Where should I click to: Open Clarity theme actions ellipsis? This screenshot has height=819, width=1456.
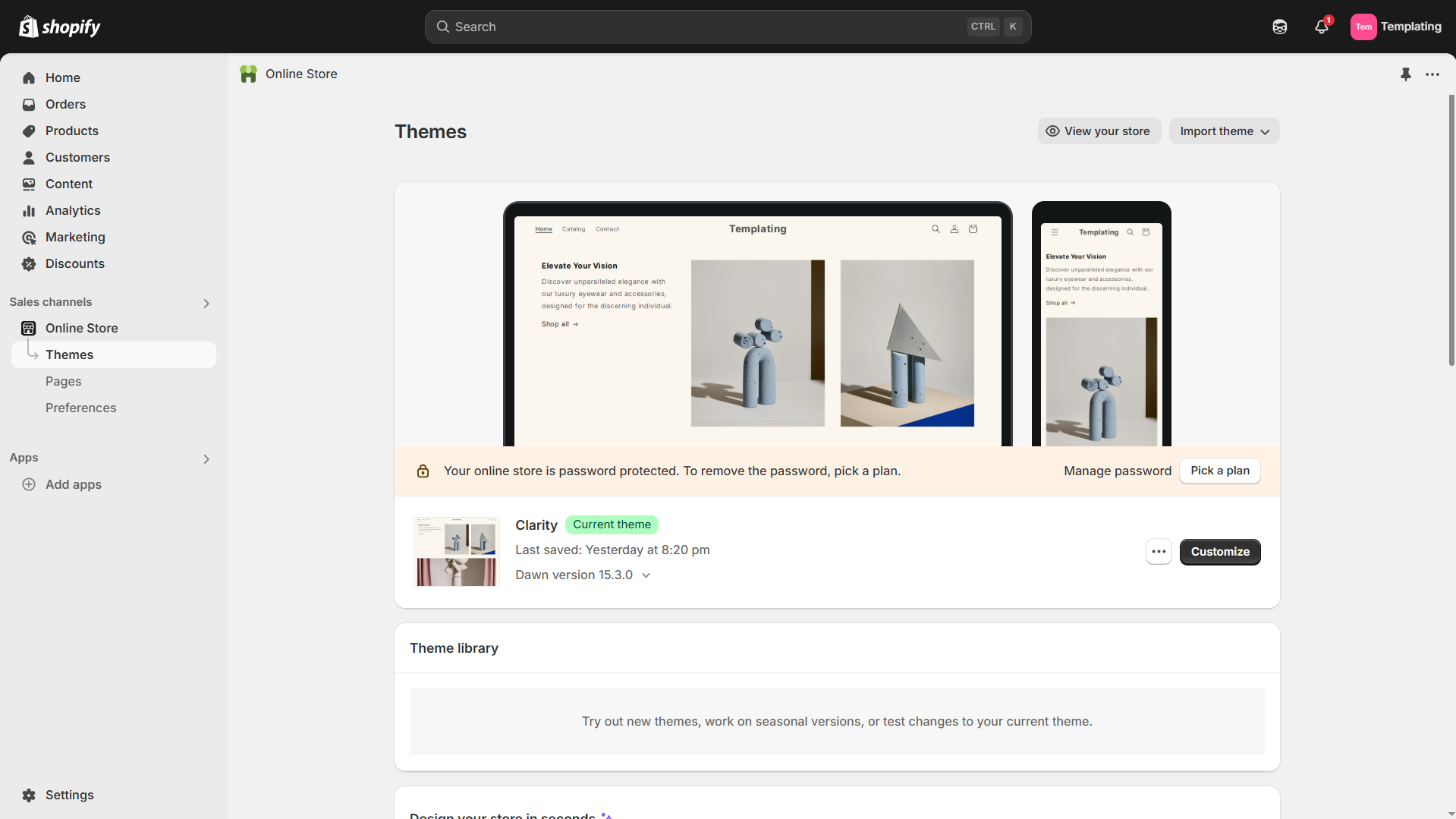pyautogui.click(x=1159, y=552)
